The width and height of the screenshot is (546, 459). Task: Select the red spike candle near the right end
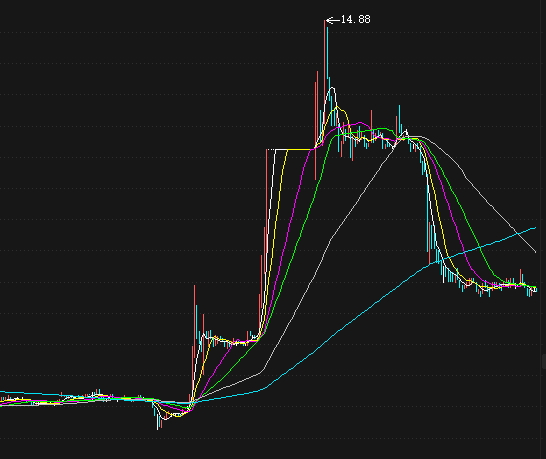(x=521, y=277)
